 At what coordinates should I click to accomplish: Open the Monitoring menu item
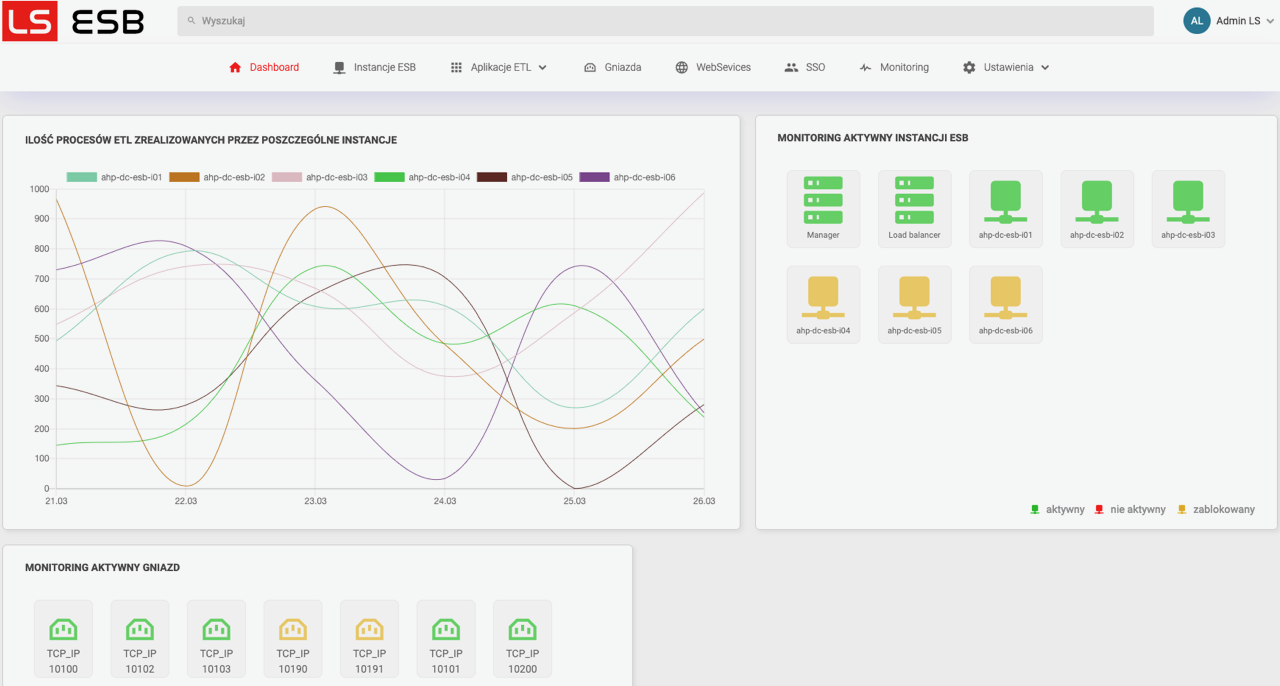click(894, 67)
